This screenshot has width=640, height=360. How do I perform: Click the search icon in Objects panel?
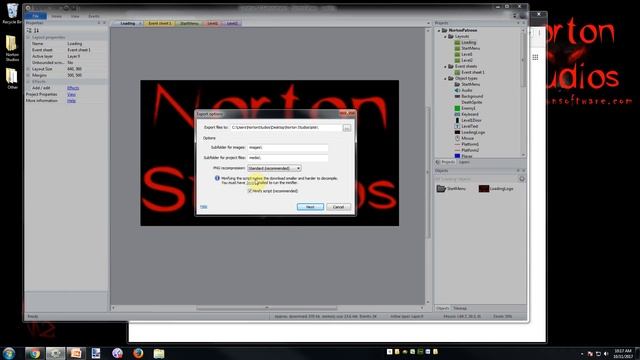point(522,179)
